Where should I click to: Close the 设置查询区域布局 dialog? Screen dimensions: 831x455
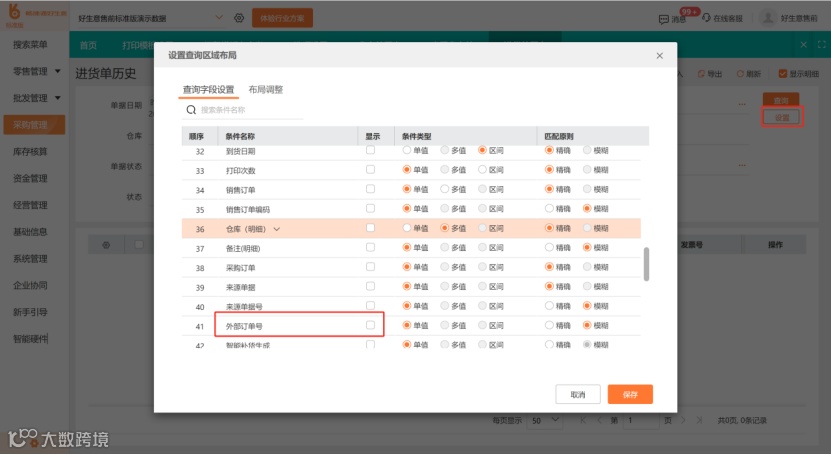(x=659, y=56)
